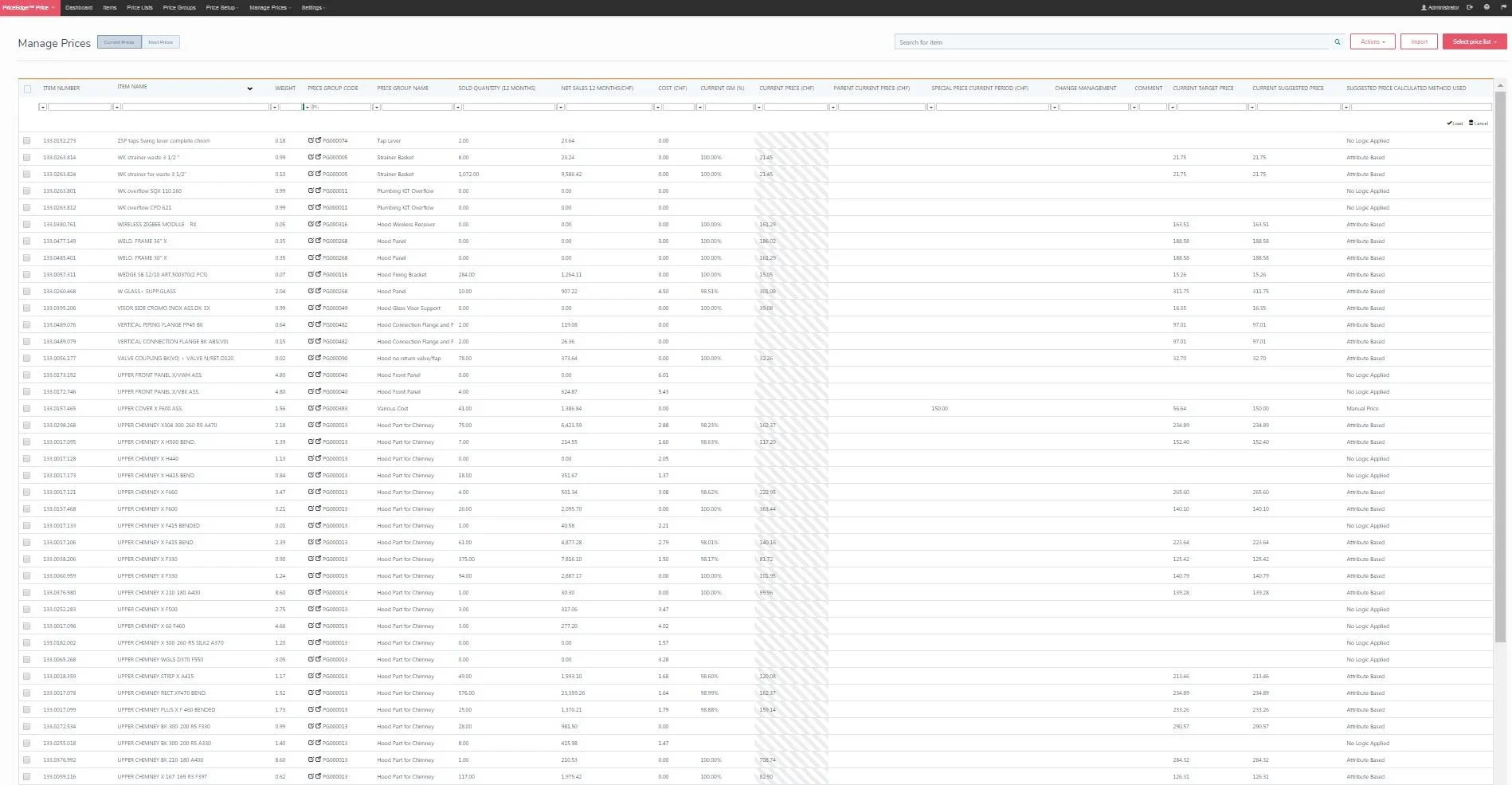Click the magnifier search icon
The image size is (1512, 785).
tap(1338, 42)
